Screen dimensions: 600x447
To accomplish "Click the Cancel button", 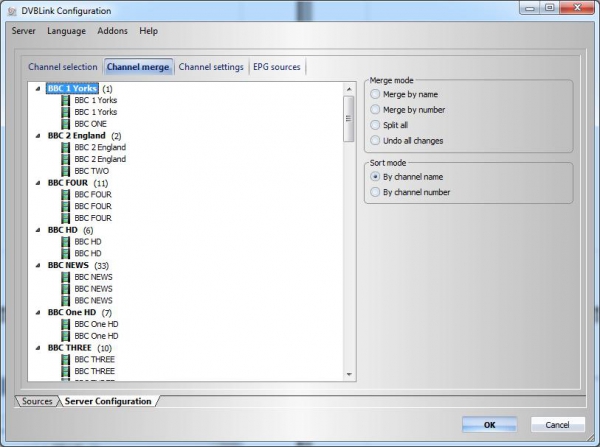I will click(558, 425).
